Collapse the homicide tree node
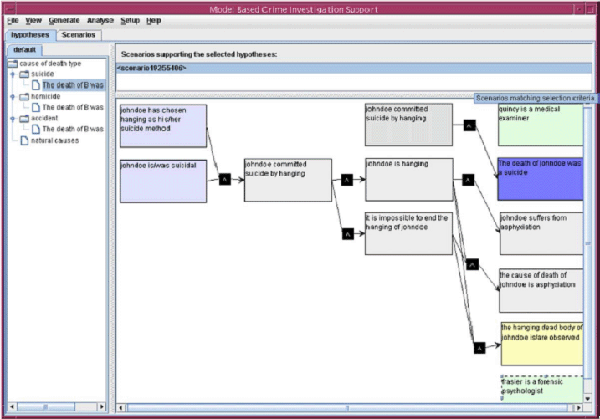The image size is (600, 419). (12, 96)
